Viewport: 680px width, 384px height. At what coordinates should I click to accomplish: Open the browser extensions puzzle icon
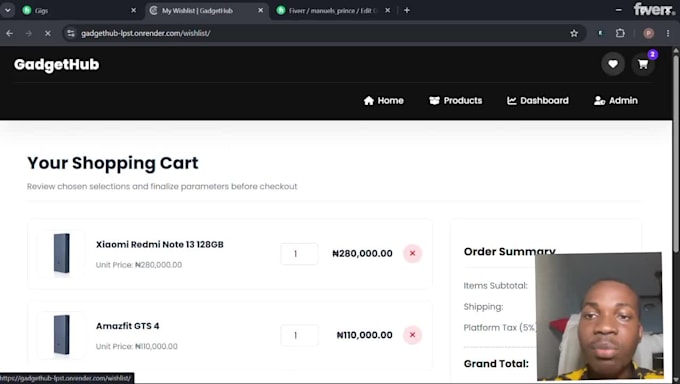621,33
